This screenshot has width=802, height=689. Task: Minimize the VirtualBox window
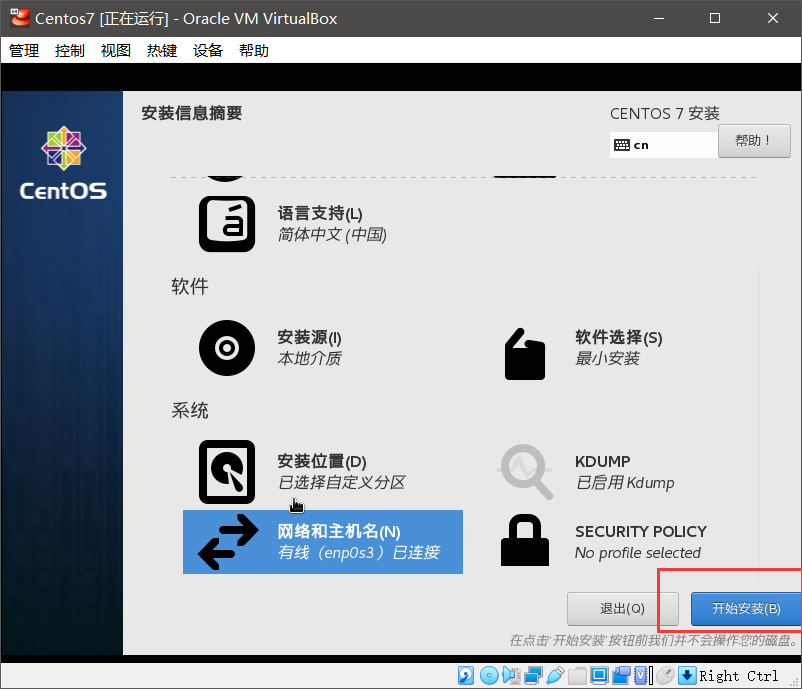pos(659,18)
